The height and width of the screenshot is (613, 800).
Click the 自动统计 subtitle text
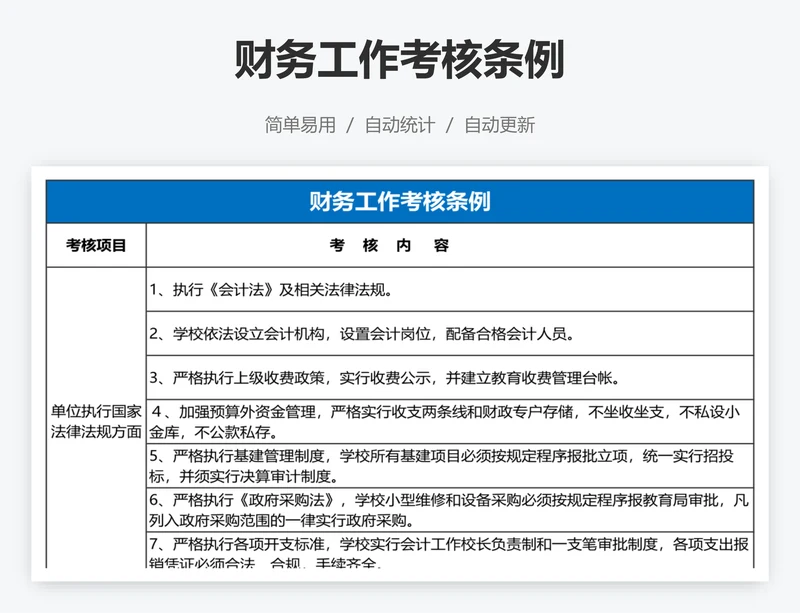[399, 125]
